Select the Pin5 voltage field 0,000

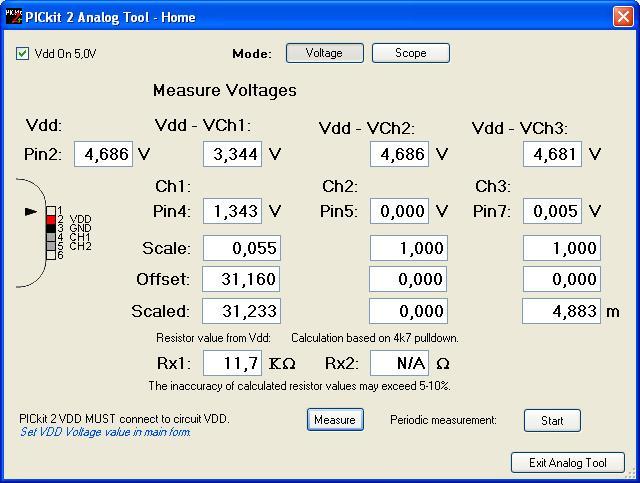point(400,211)
